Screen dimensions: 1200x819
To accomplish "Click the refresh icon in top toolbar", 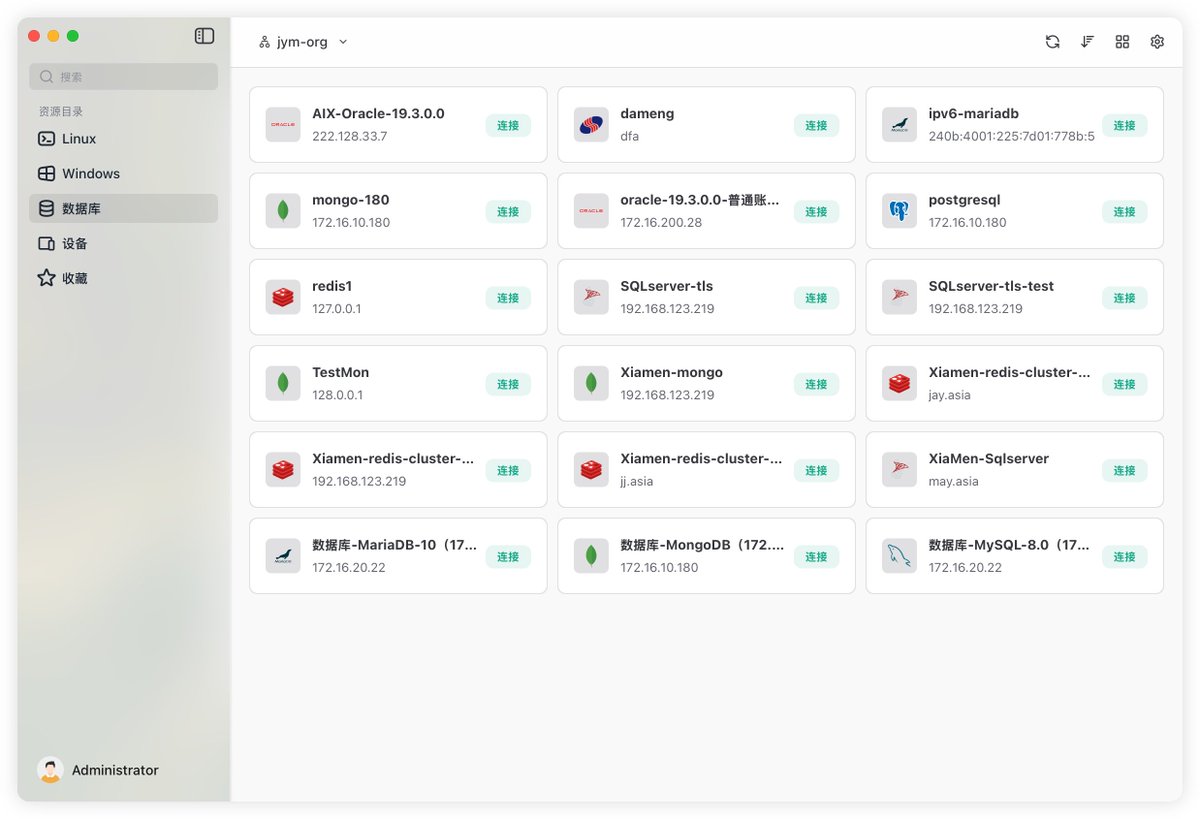I will tap(1052, 42).
